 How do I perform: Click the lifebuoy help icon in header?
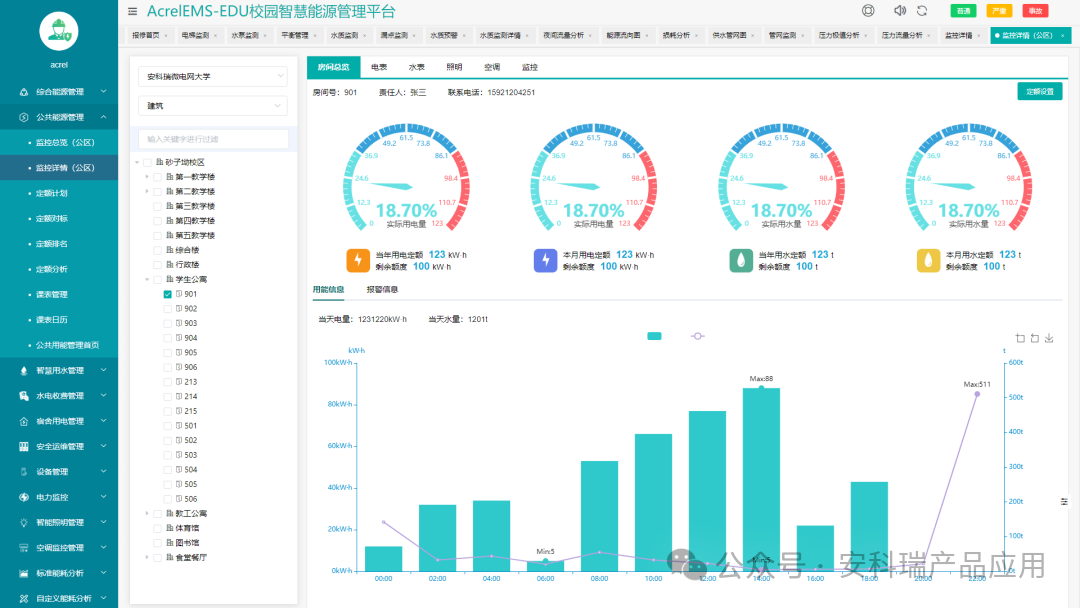[x=868, y=11]
